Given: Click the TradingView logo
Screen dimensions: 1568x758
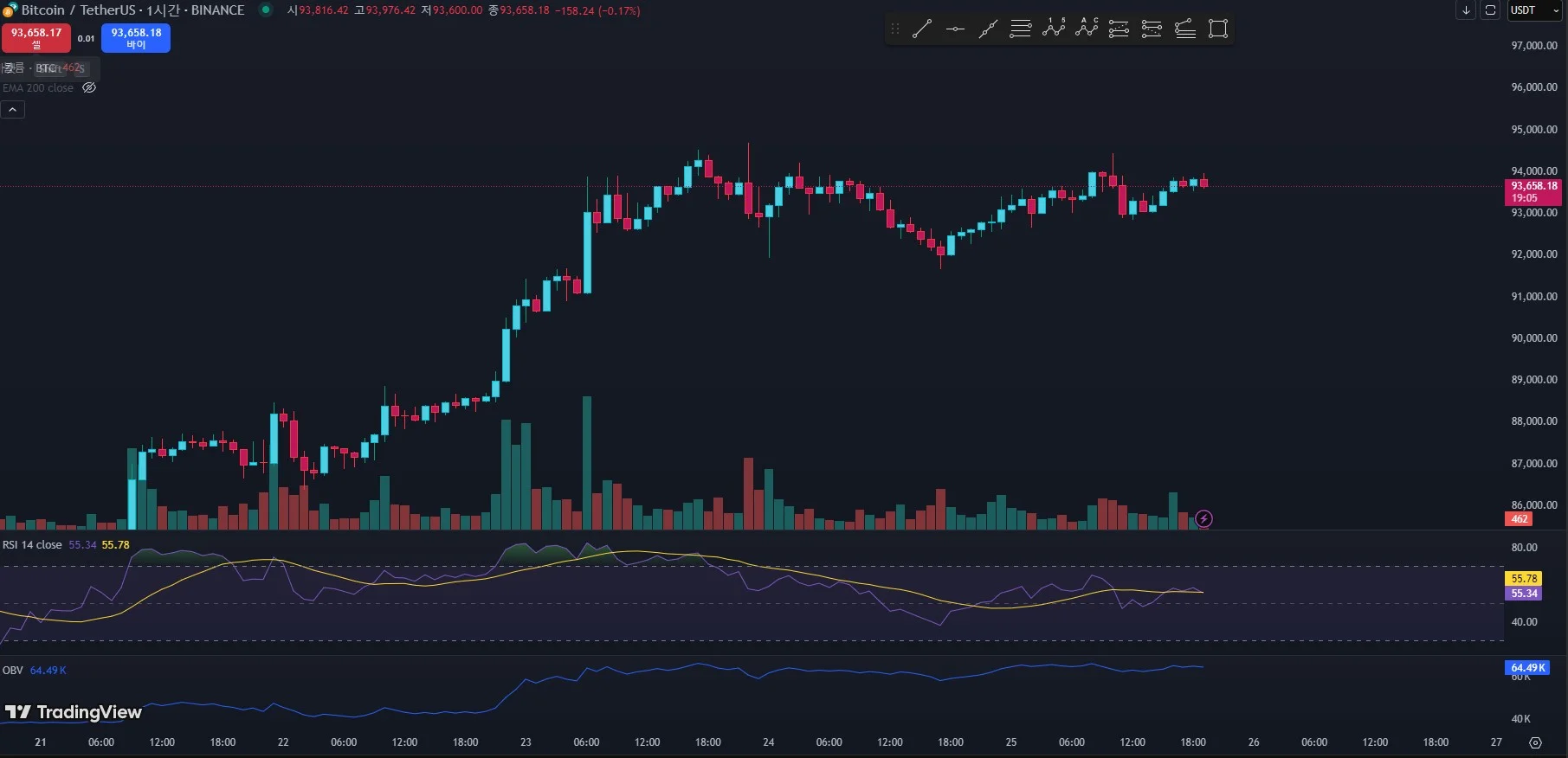Looking at the screenshot, I should coord(74,712).
